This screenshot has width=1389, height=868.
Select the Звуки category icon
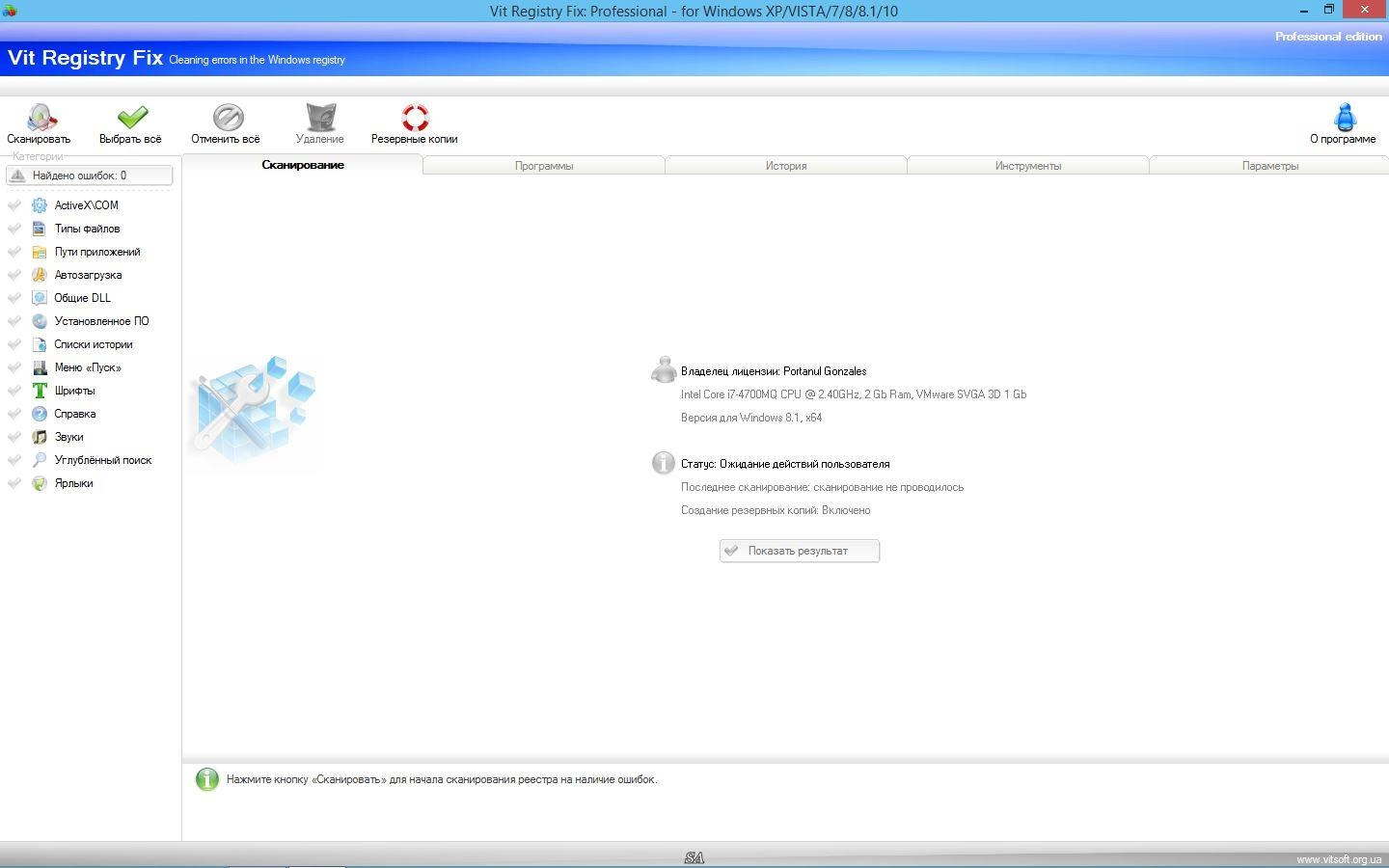(x=40, y=437)
